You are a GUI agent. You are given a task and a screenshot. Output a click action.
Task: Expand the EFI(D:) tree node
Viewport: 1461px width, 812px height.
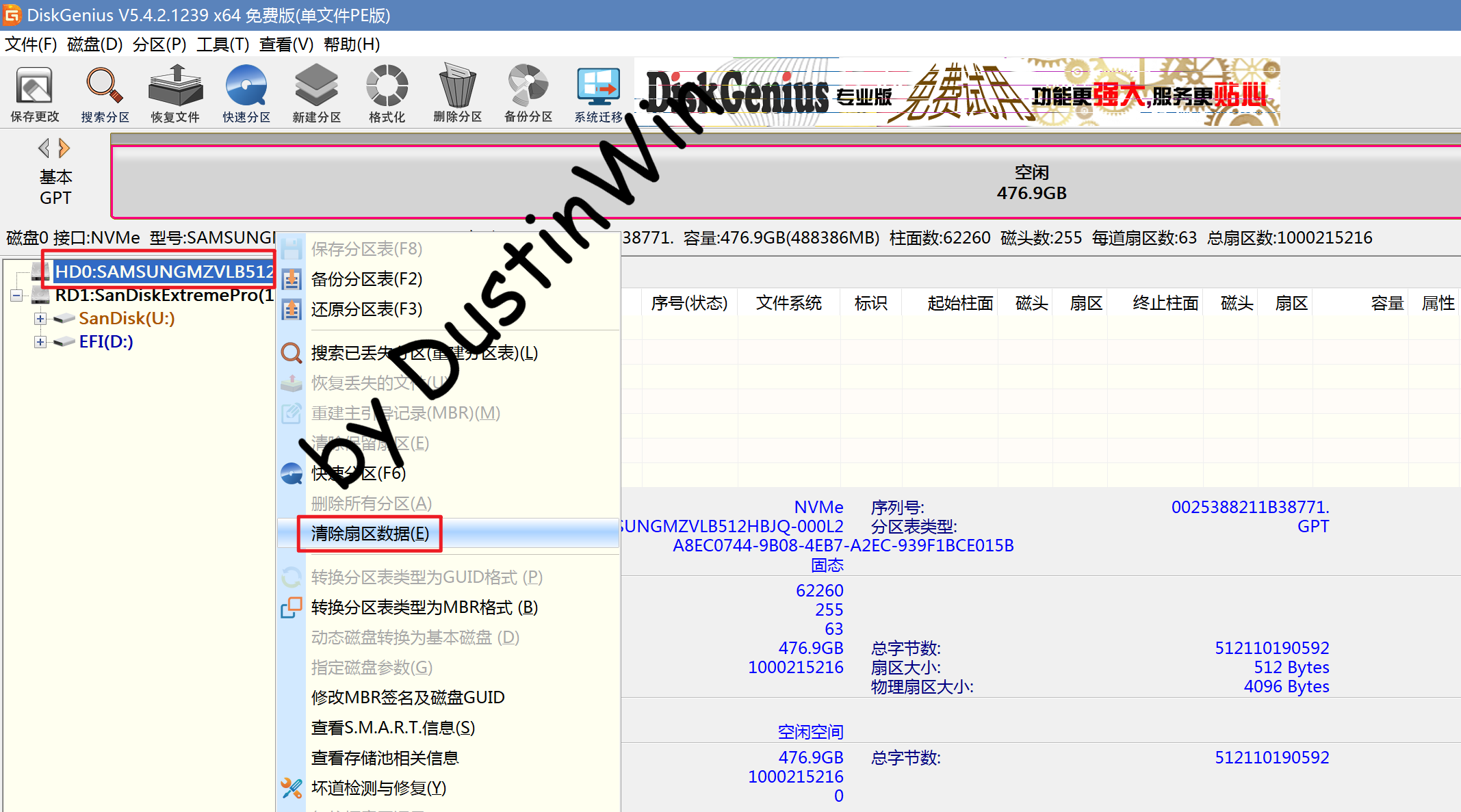[x=40, y=342]
